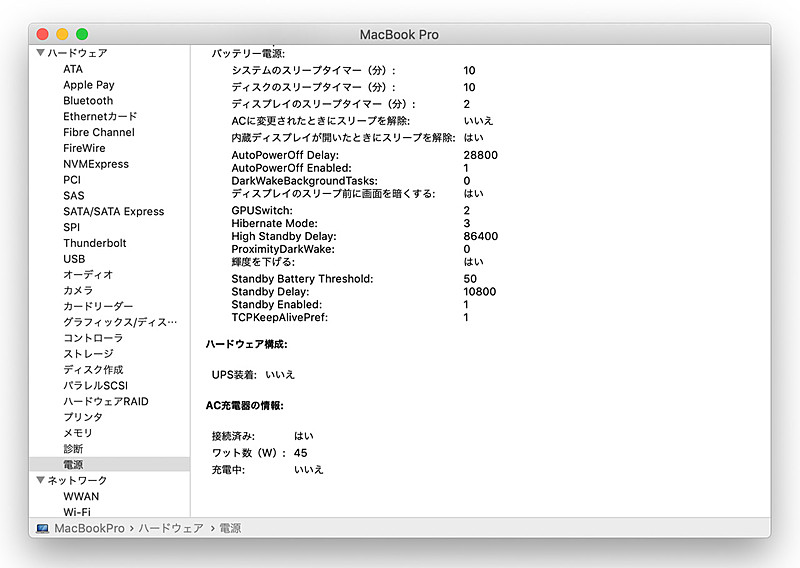Screen dimensions: 800x568
Task: Minimize window with the yellow button
Action: pos(62,34)
